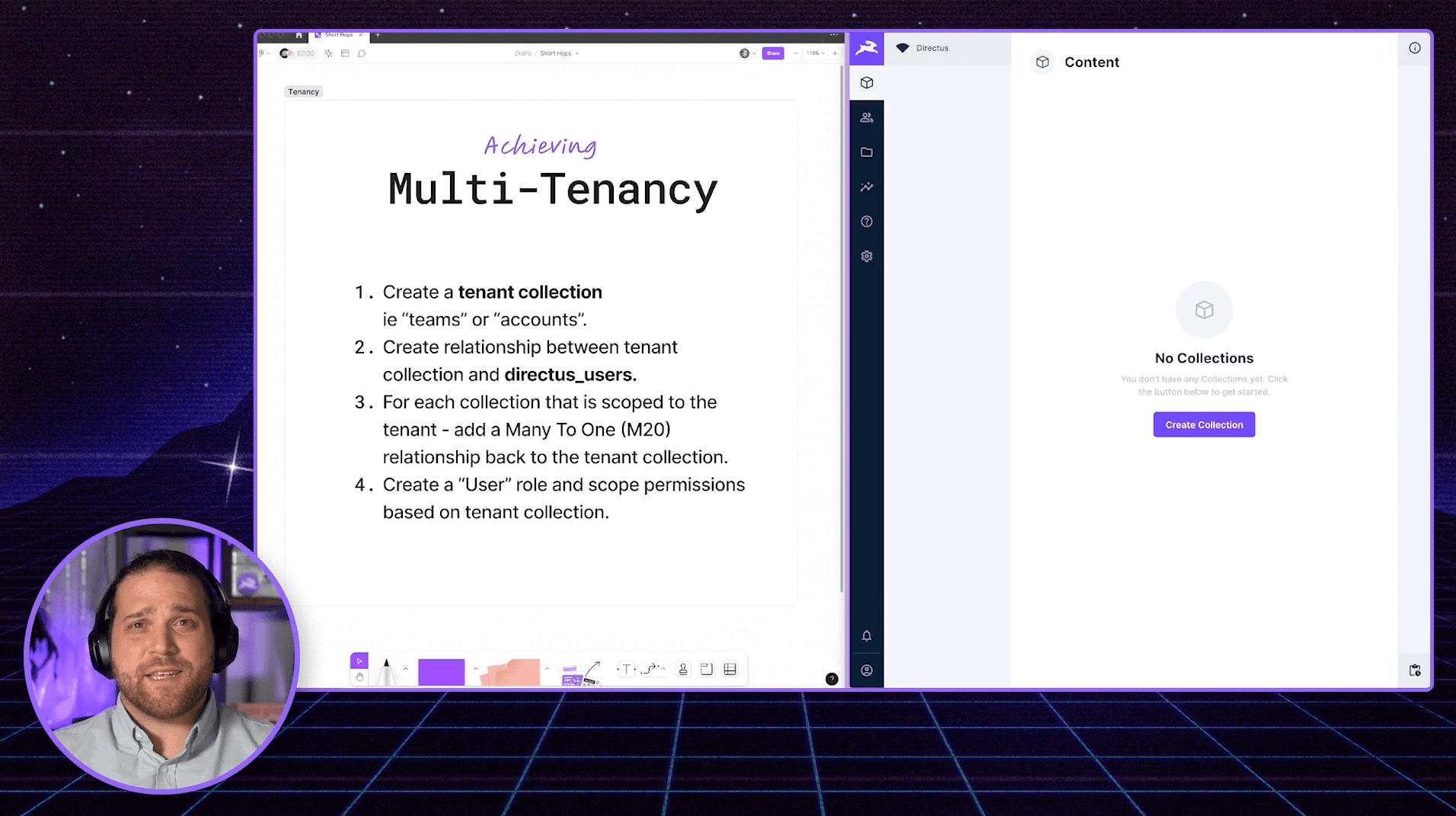Toggle the FigJam layout panel icon
The image size is (1456, 816).
[x=345, y=53]
